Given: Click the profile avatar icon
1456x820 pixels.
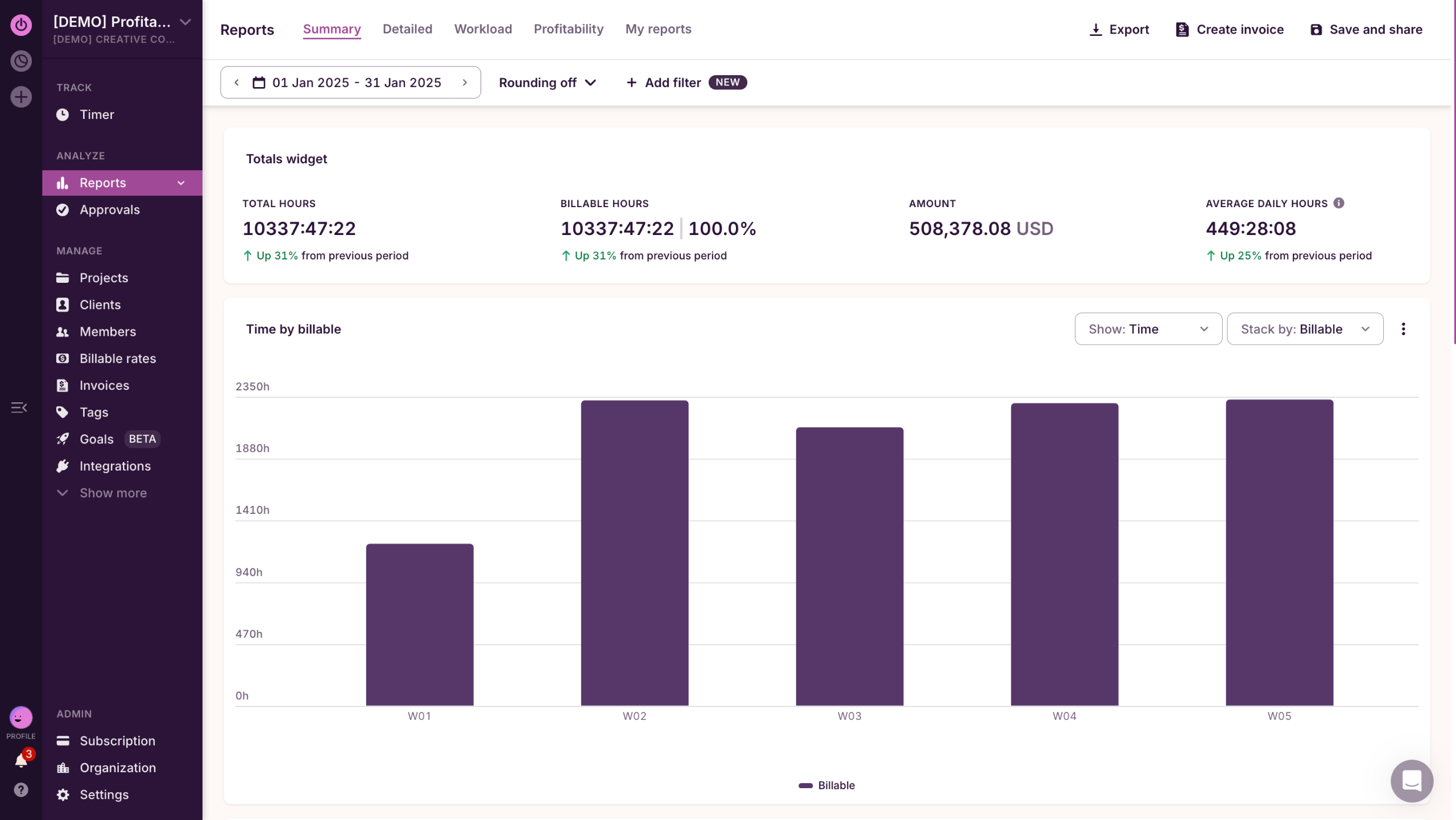Looking at the screenshot, I should pyautogui.click(x=21, y=718).
